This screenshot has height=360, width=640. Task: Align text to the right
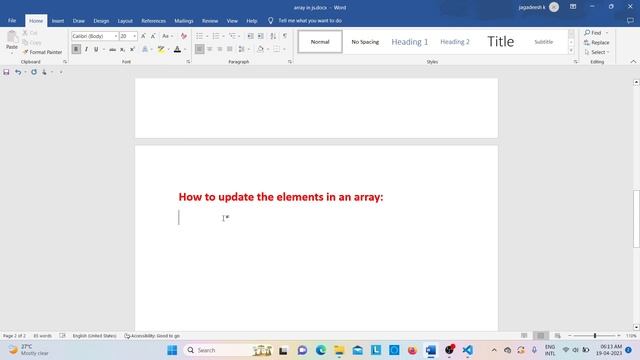[x=220, y=49]
